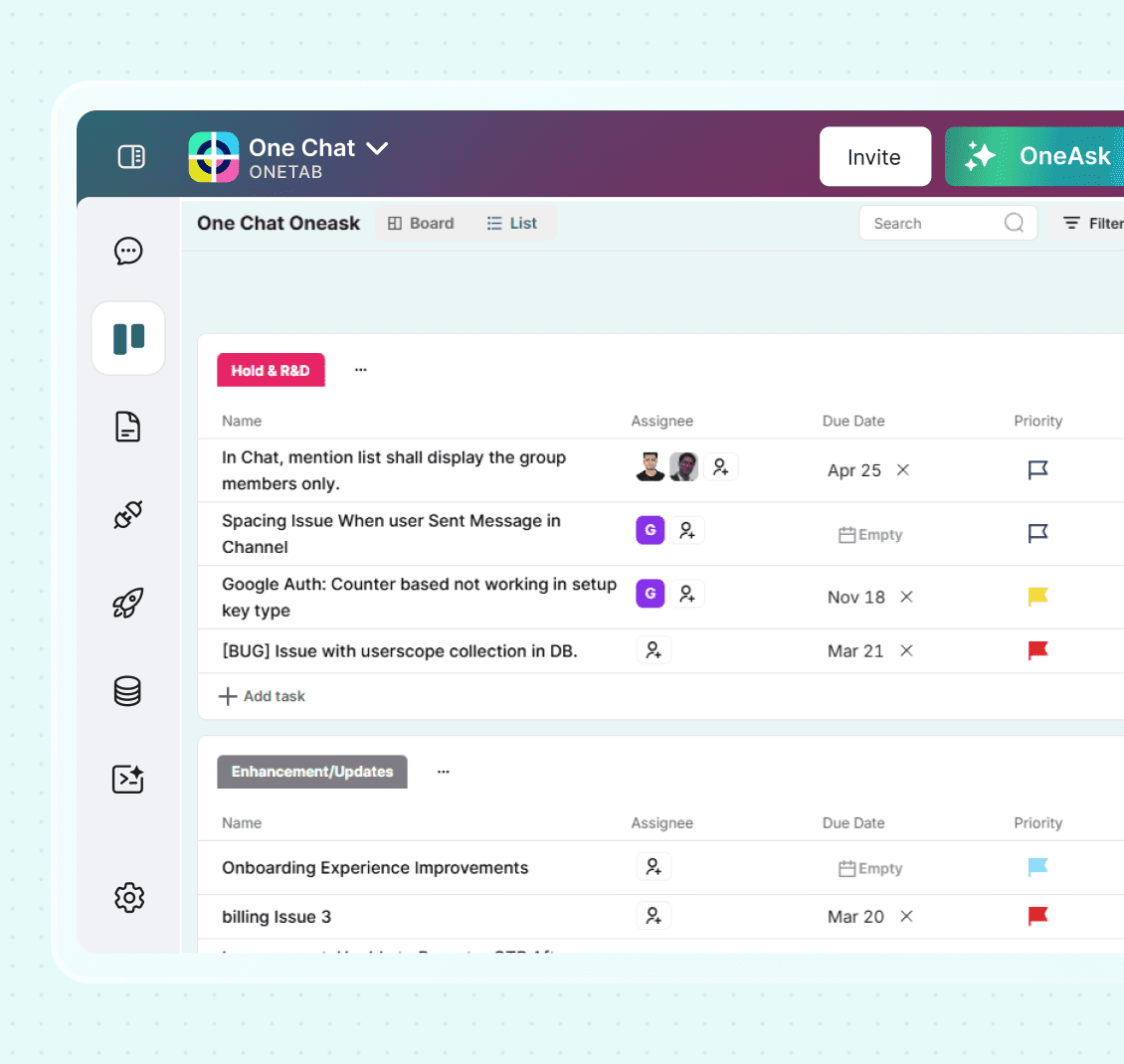Open options menu for Enhancement/Updates group
The height and width of the screenshot is (1064, 1124).
point(444,772)
